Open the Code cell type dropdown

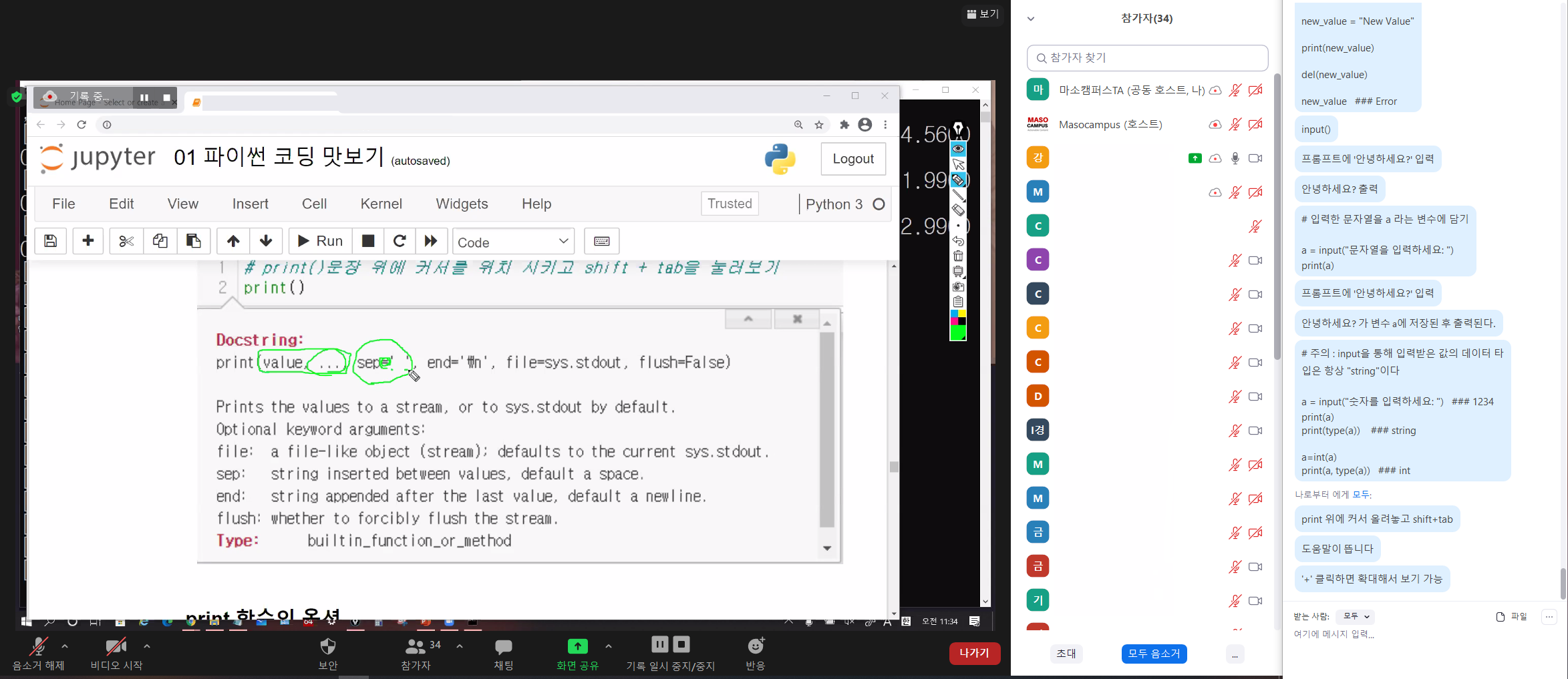[512, 242]
